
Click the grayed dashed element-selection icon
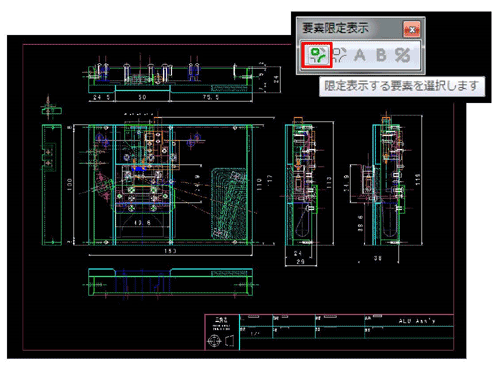click(340, 55)
